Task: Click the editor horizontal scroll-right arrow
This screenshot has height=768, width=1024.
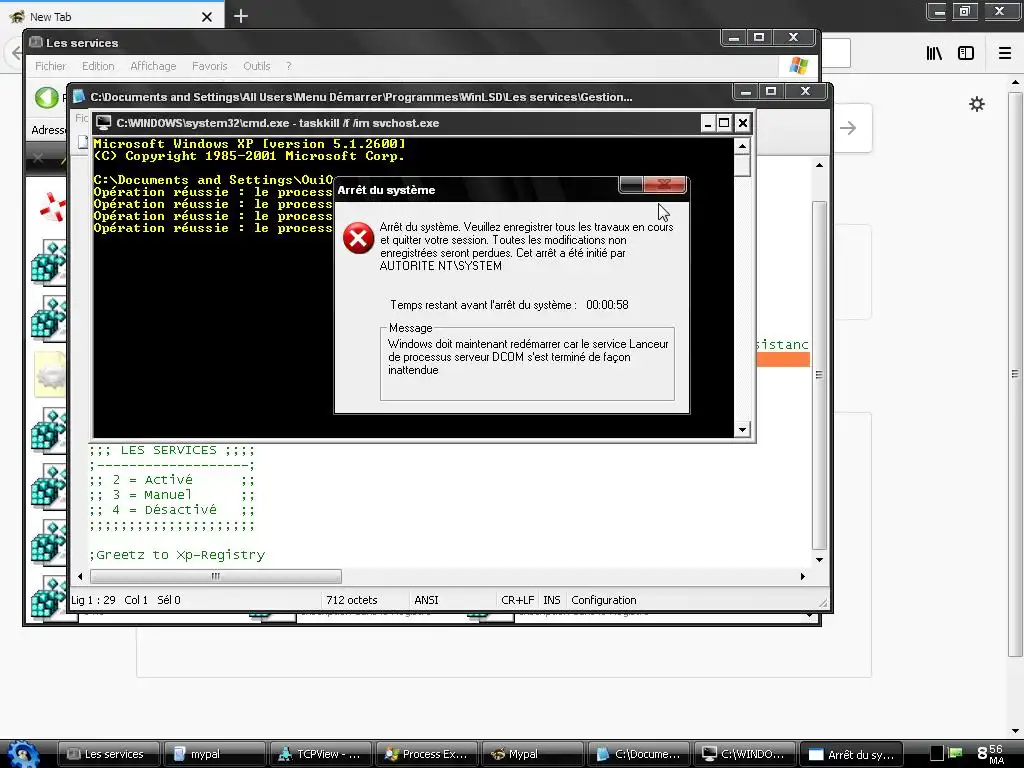Action: pyautogui.click(x=803, y=576)
